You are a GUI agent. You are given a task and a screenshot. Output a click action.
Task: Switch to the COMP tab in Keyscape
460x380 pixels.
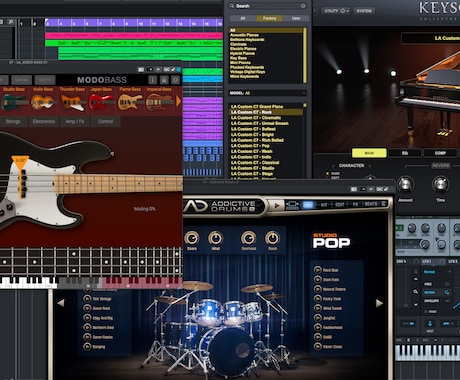tap(440, 153)
